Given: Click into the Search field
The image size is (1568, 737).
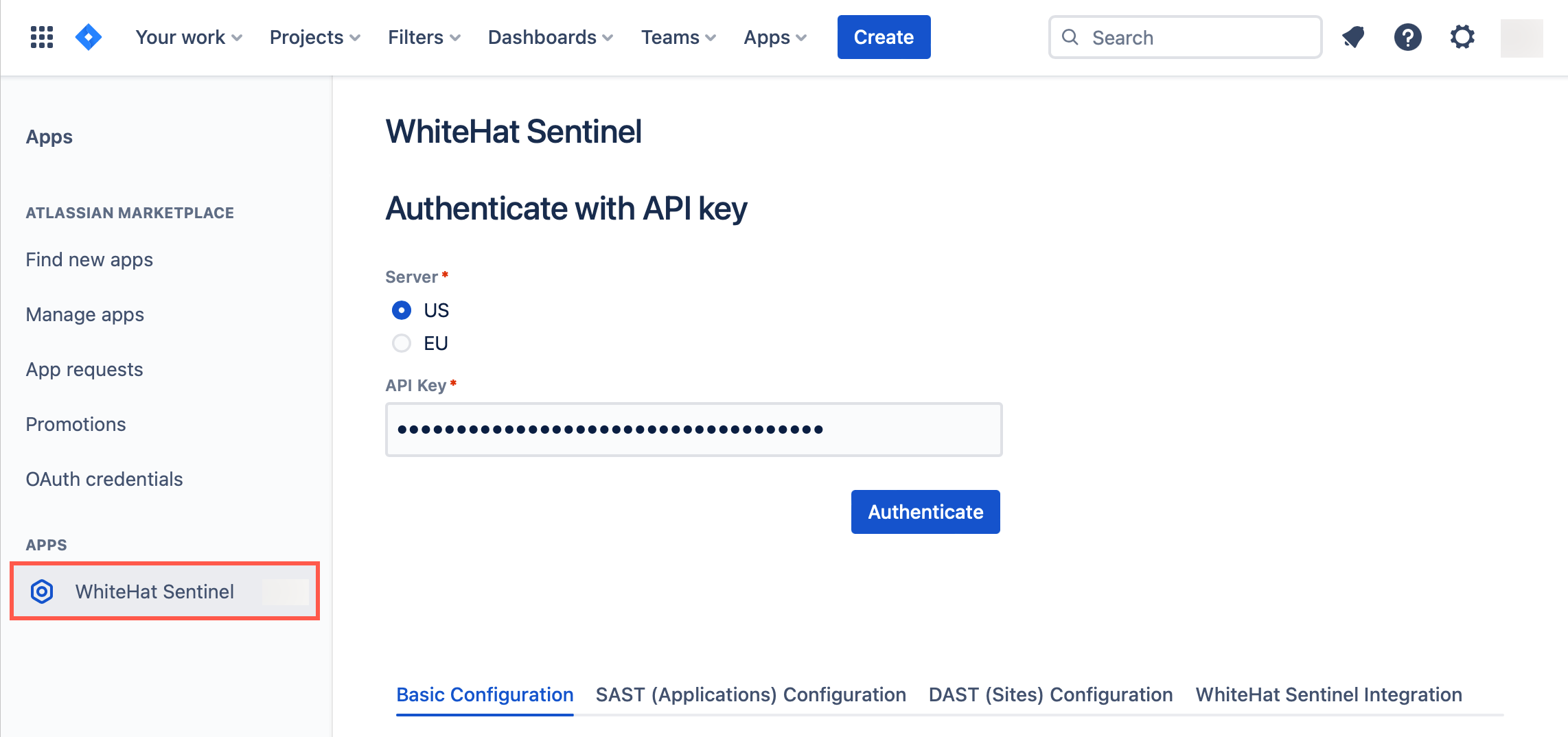Looking at the screenshot, I should [x=1185, y=37].
